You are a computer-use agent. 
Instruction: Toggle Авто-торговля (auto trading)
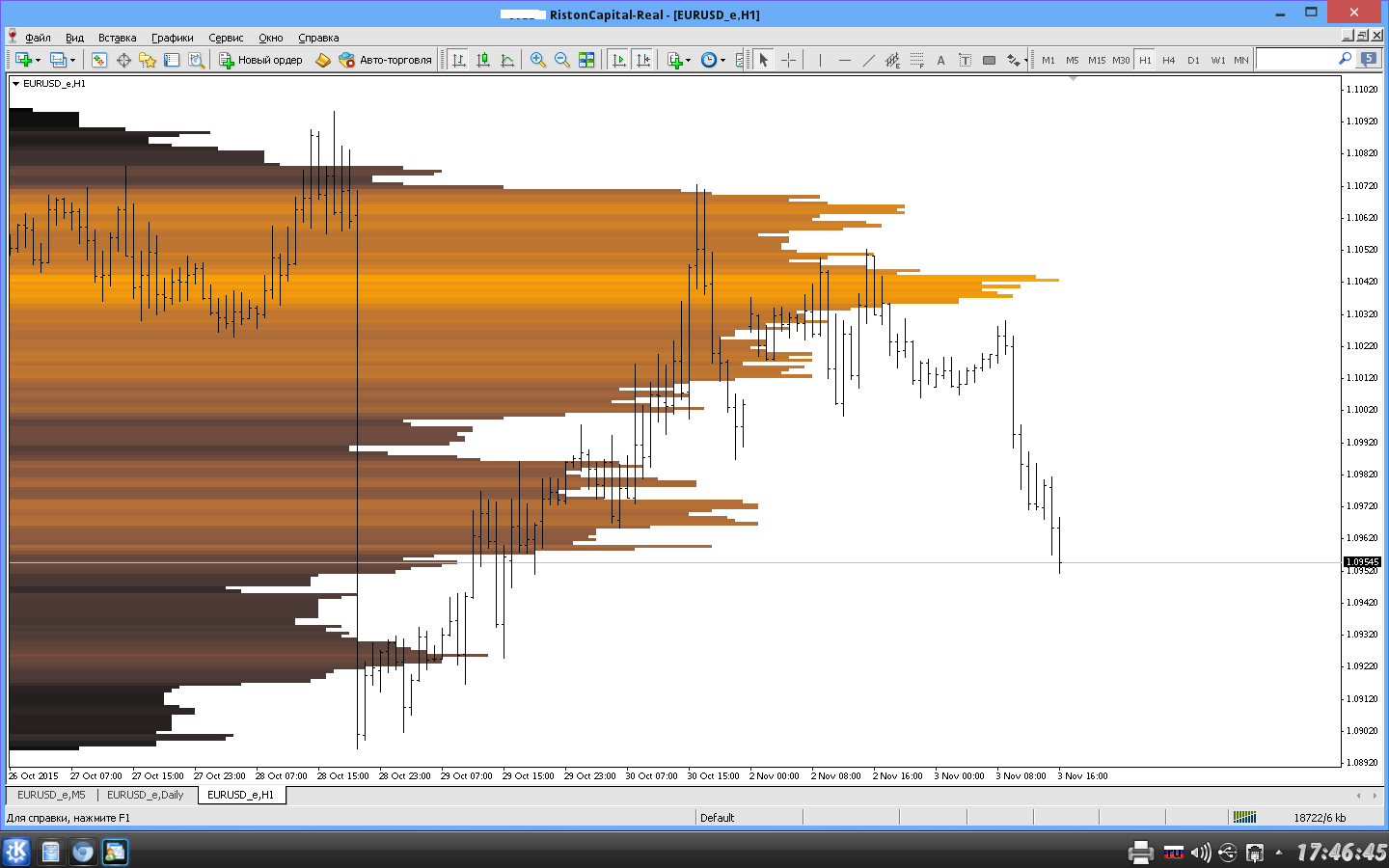(386, 60)
